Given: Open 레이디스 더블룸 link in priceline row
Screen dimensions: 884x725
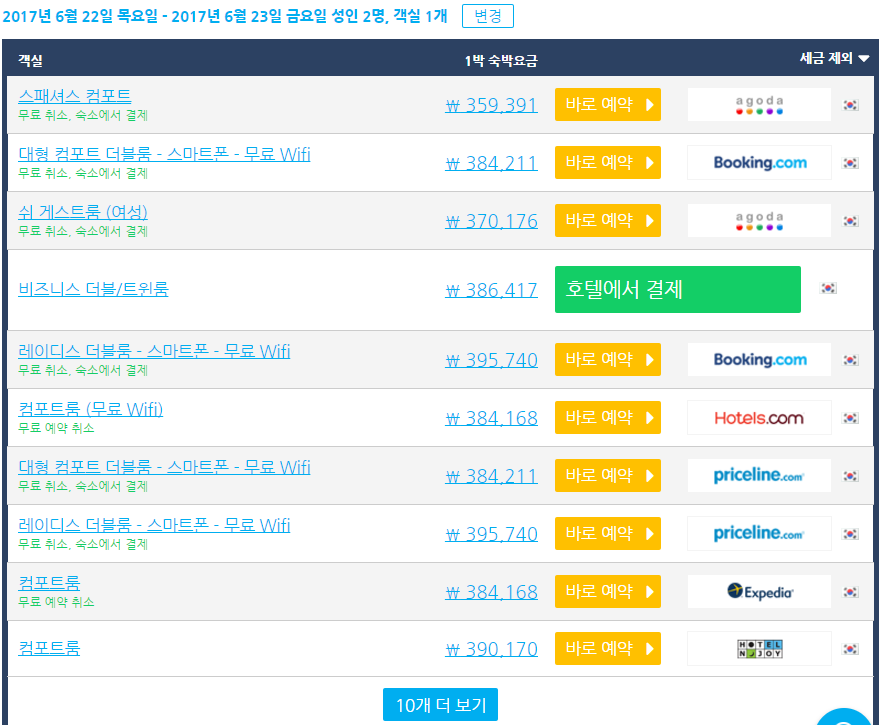Looking at the screenshot, I should (x=154, y=525).
